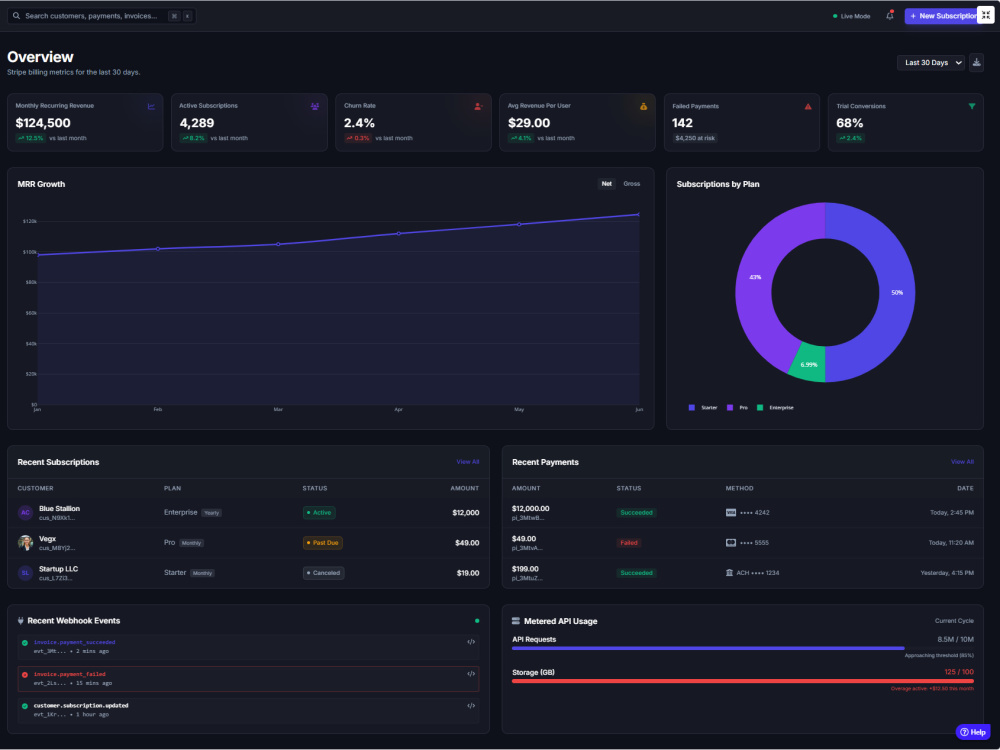Click the Canceled status badge
Image resolution: width=1000 pixels, height=750 pixels.
323,573
